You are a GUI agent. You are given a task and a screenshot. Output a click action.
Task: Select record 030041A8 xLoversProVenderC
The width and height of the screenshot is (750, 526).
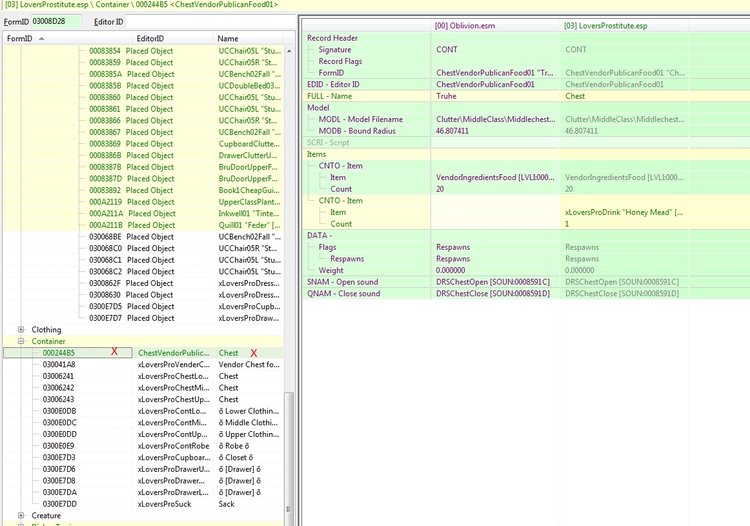pos(143,364)
